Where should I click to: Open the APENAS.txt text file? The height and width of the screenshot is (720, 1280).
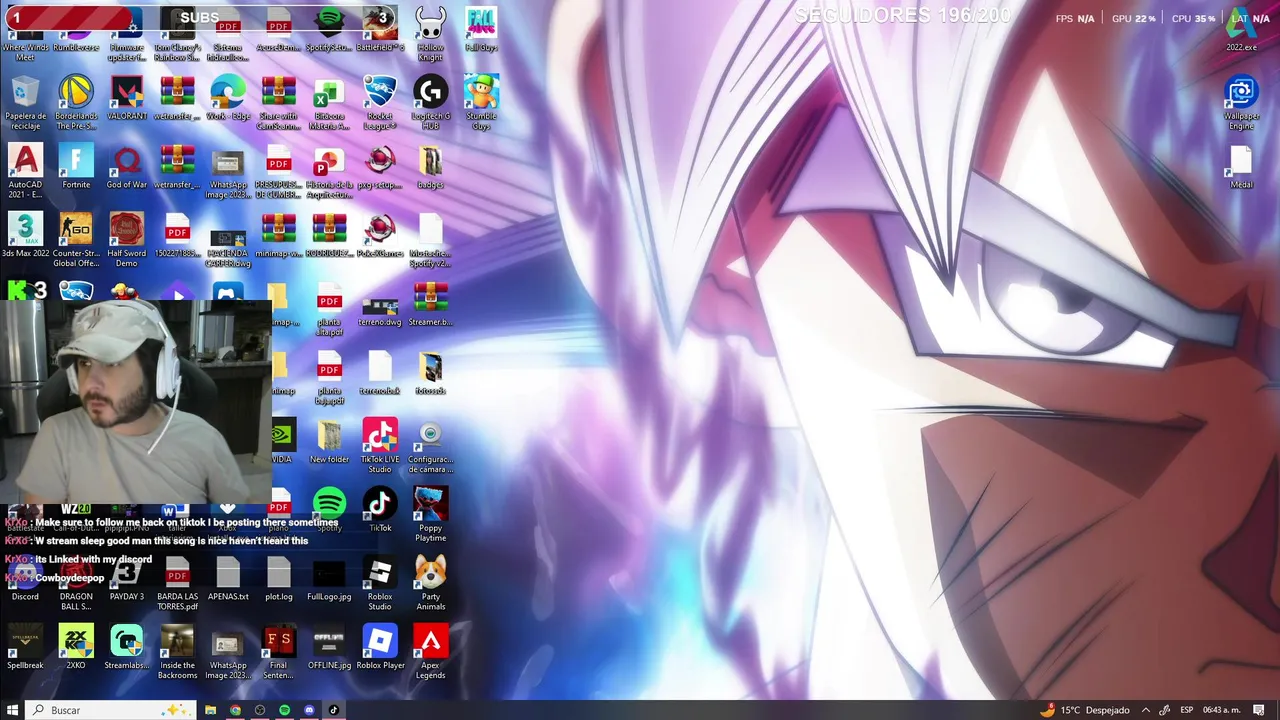(228, 580)
